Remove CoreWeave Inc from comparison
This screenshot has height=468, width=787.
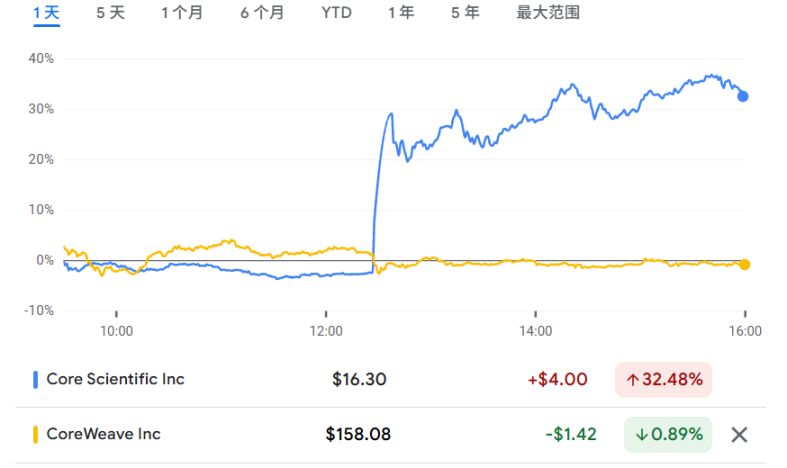pyautogui.click(x=739, y=434)
